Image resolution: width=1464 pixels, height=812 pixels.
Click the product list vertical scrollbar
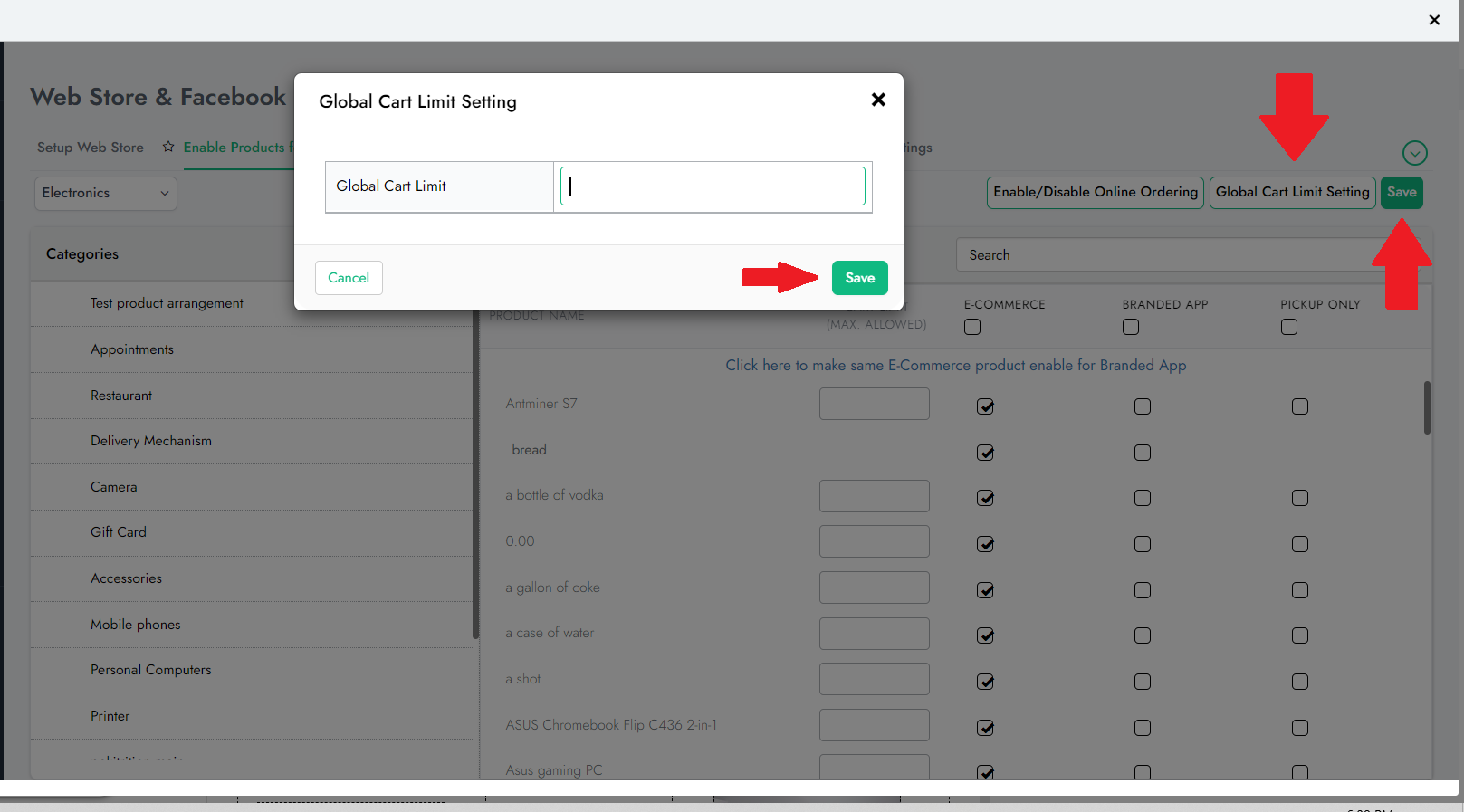(1427, 407)
